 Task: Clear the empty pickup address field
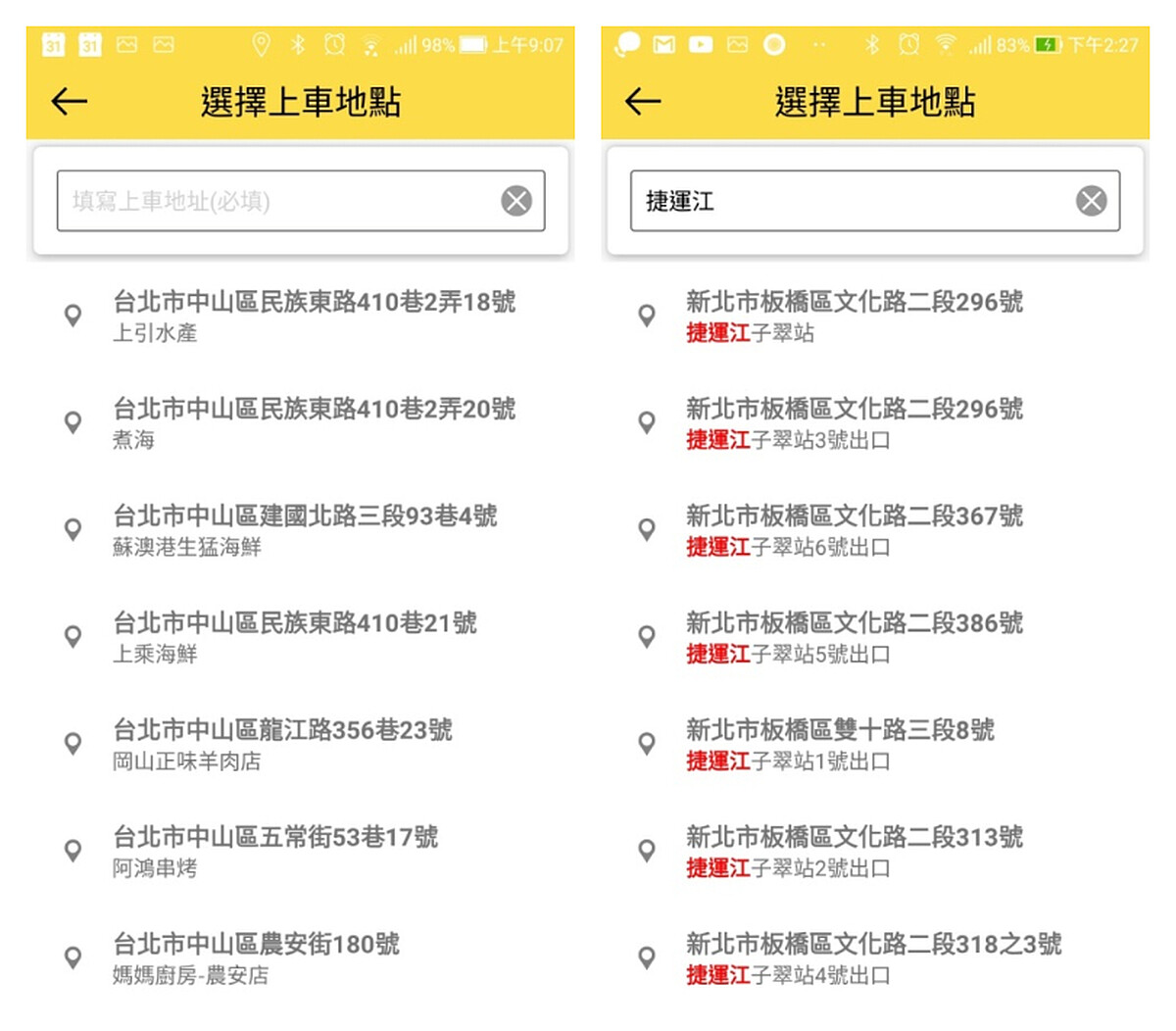coord(516,201)
